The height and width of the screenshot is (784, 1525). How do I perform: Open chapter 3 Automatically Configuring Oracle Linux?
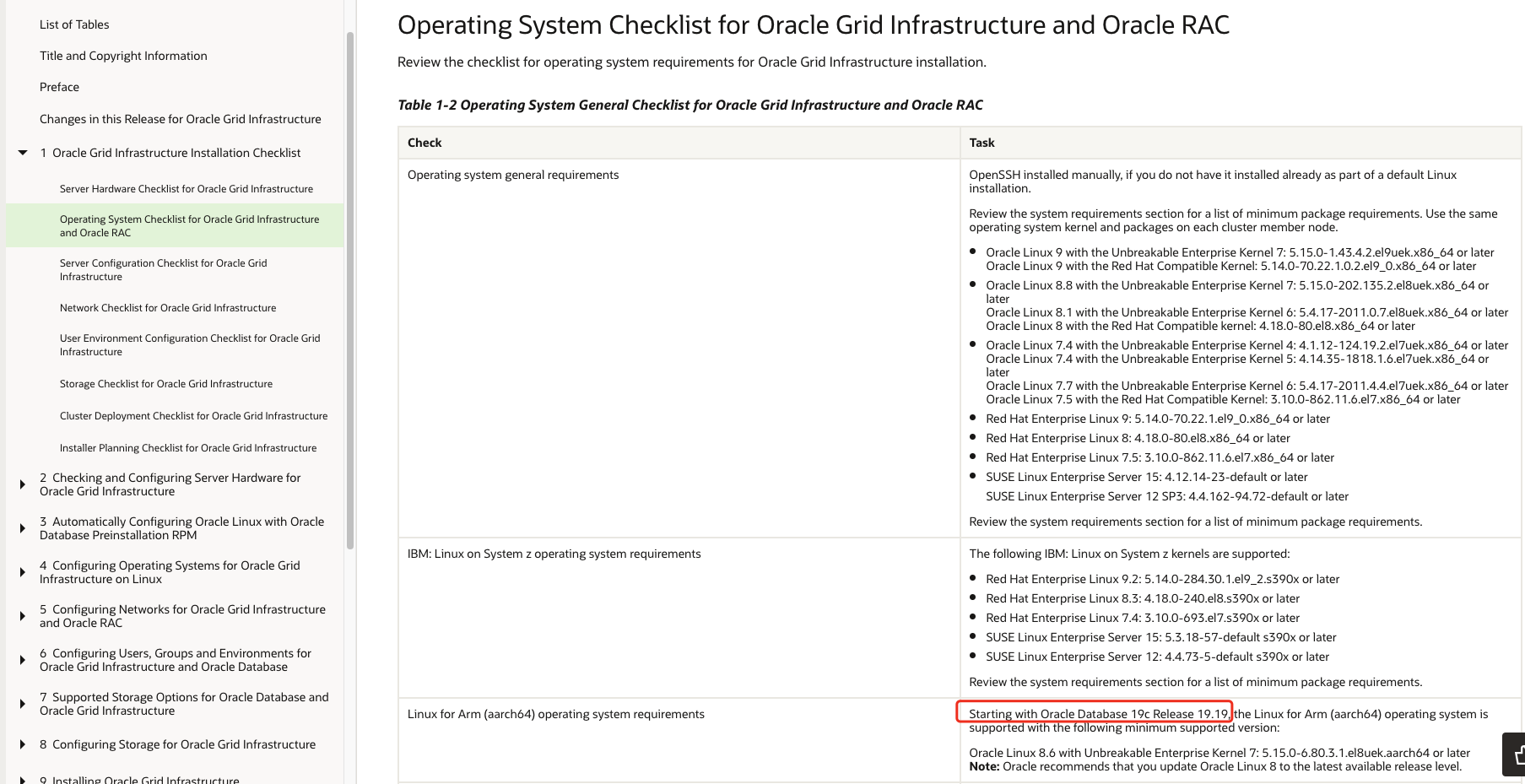182,528
